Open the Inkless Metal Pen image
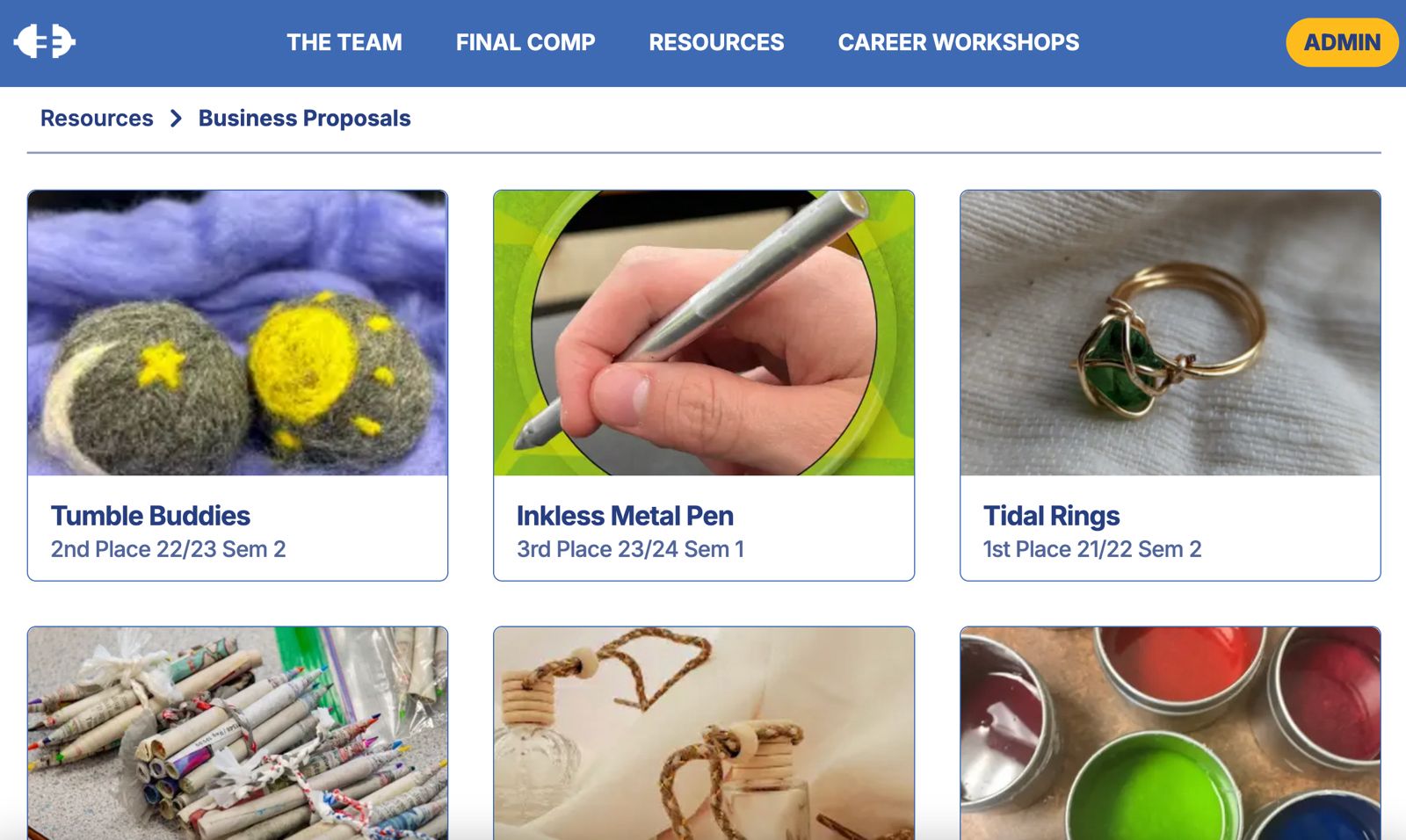Image resolution: width=1406 pixels, height=840 pixels. click(704, 333)
